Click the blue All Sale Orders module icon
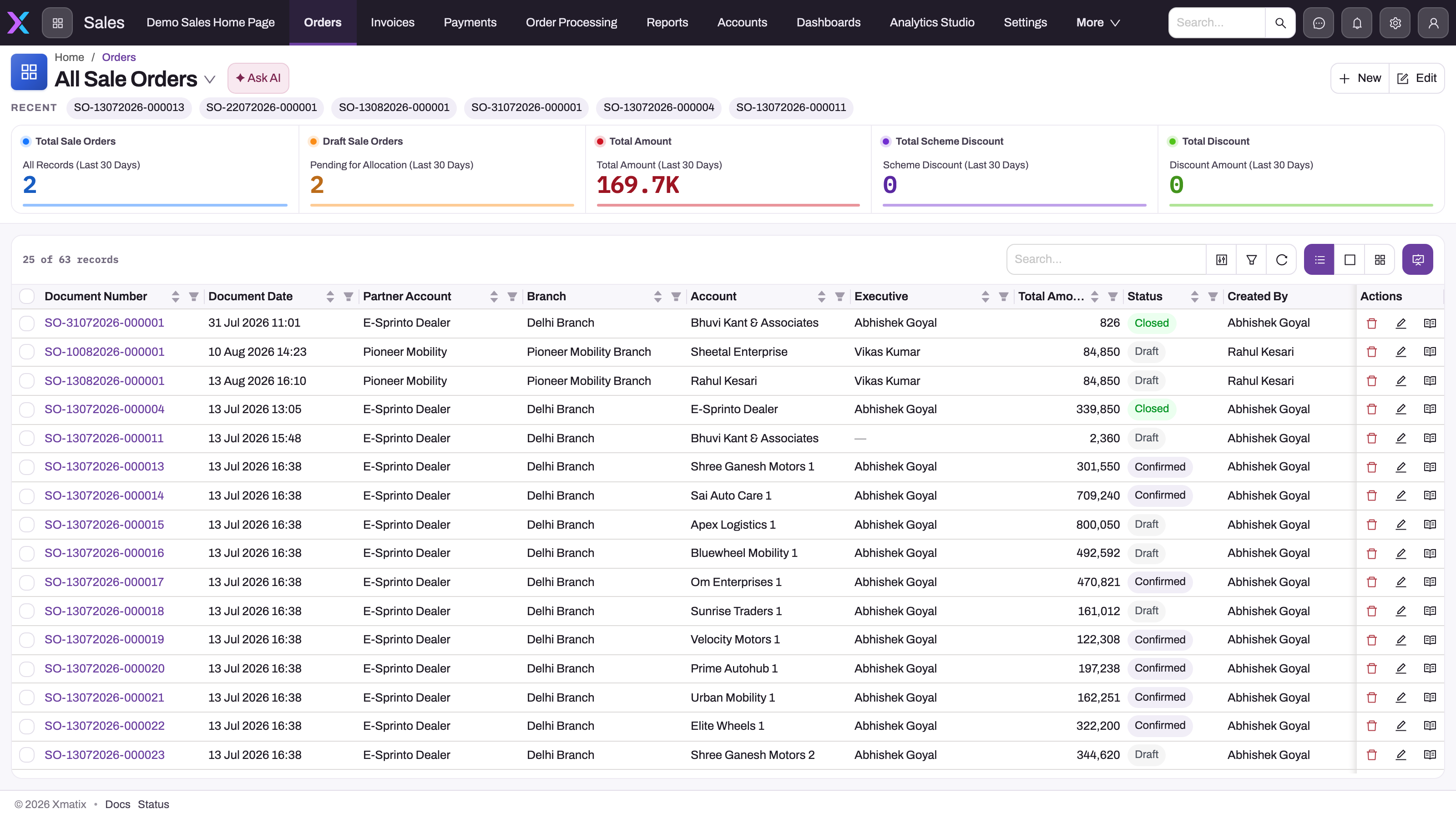Screen dimensions: 1456x819 point(29,72)
